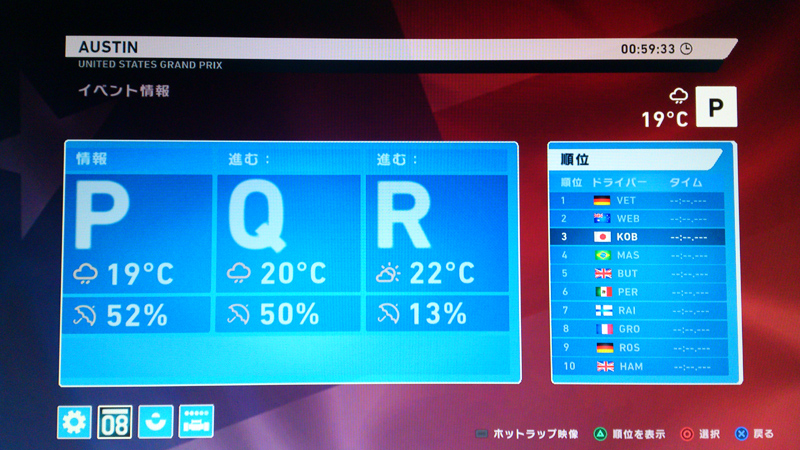Click the rain cloud icon above 19°C header
Viewport: 800px width, 450px height.
[x=679, y=96]
